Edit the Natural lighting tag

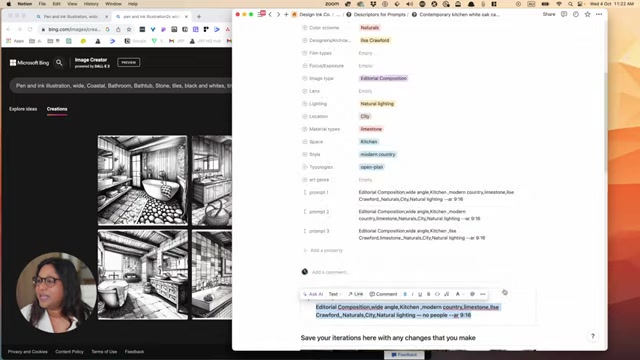(x=377, y=104)
